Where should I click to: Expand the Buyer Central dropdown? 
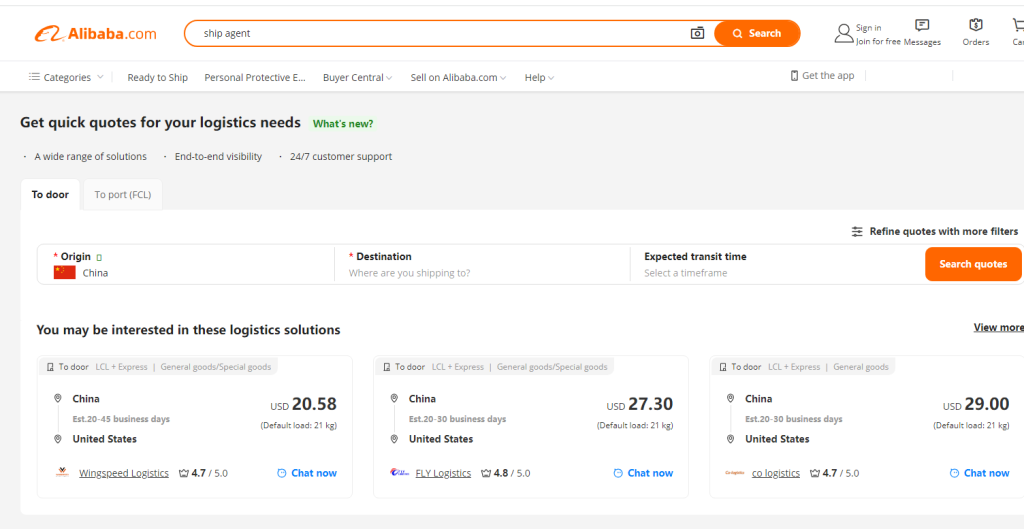point(357,77)
